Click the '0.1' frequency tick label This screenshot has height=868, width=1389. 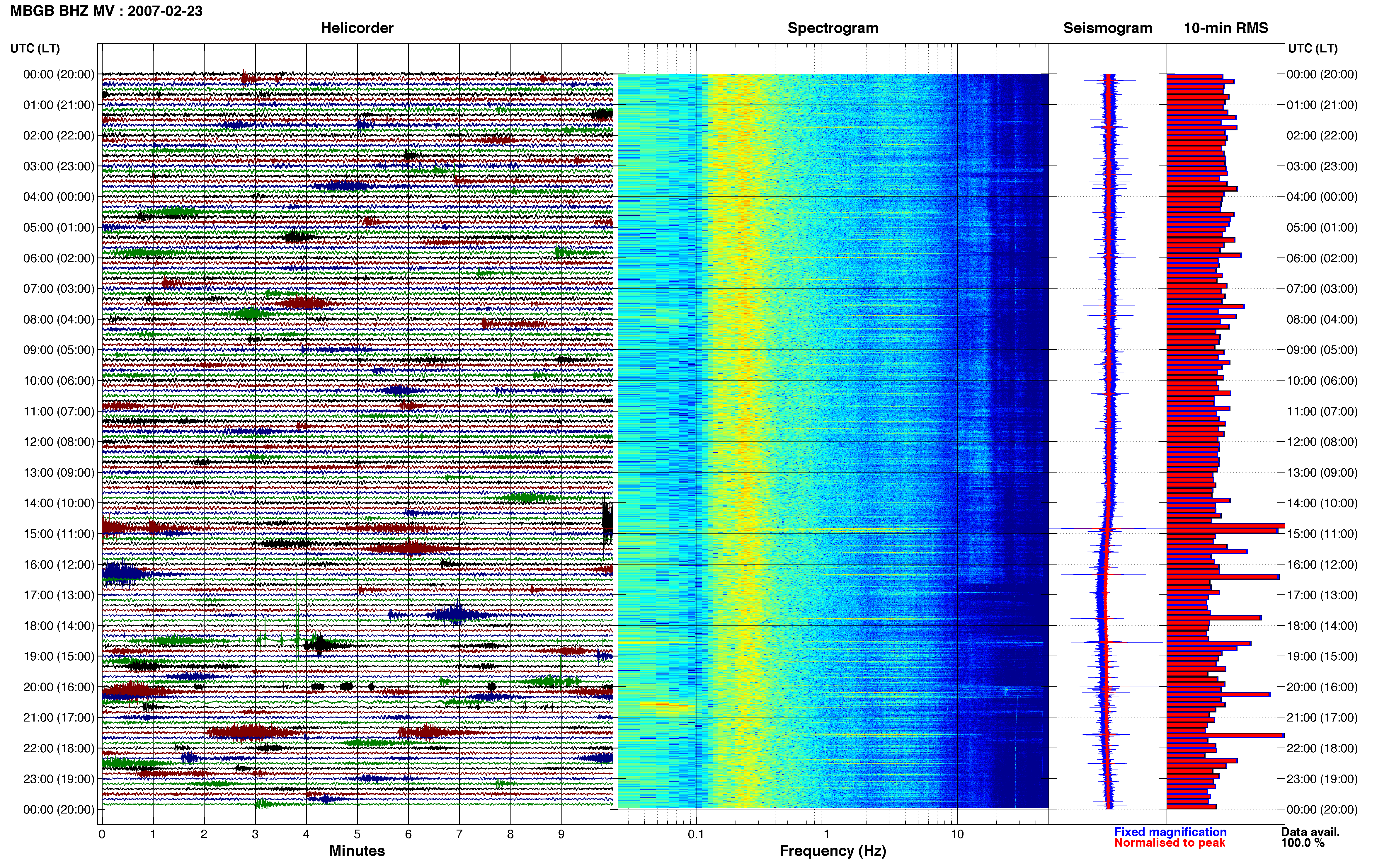[x=696, y=835]
